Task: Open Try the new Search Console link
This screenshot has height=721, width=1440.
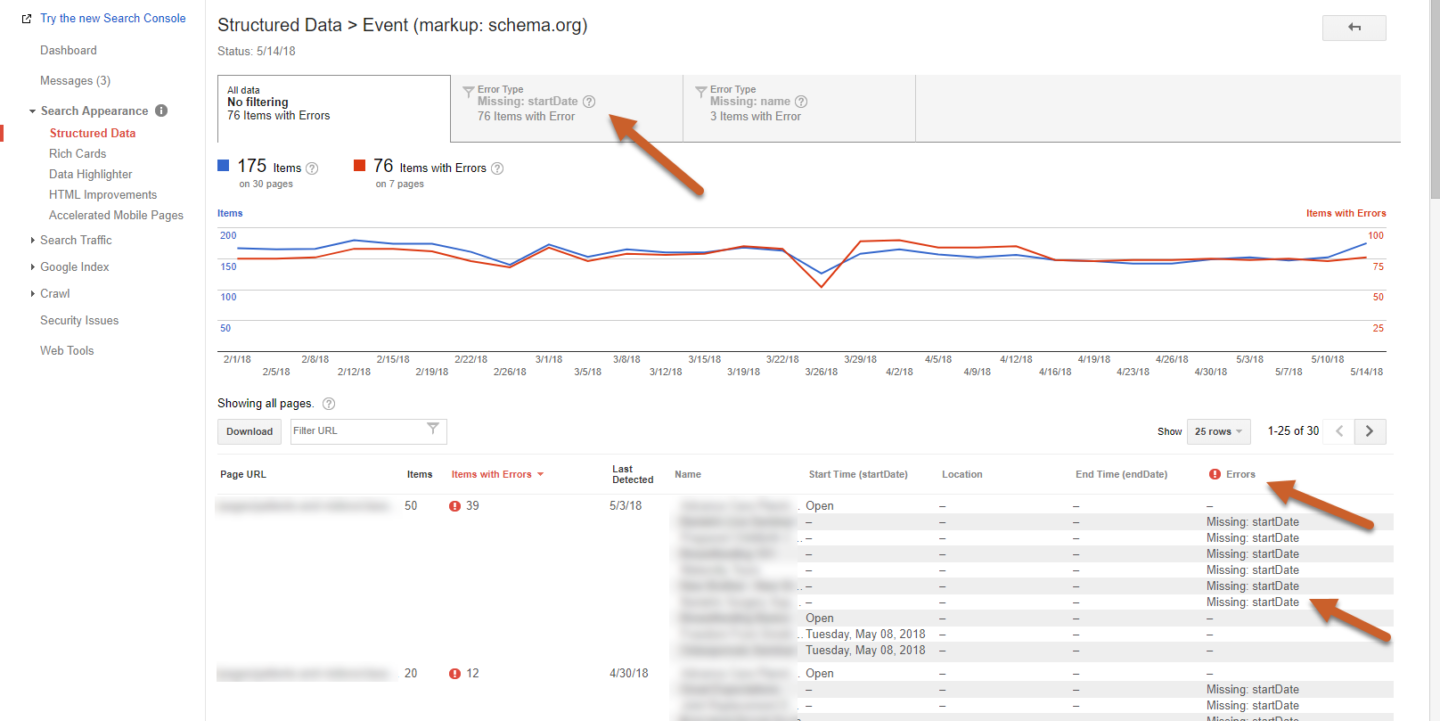Action: [x=112, y=18]
